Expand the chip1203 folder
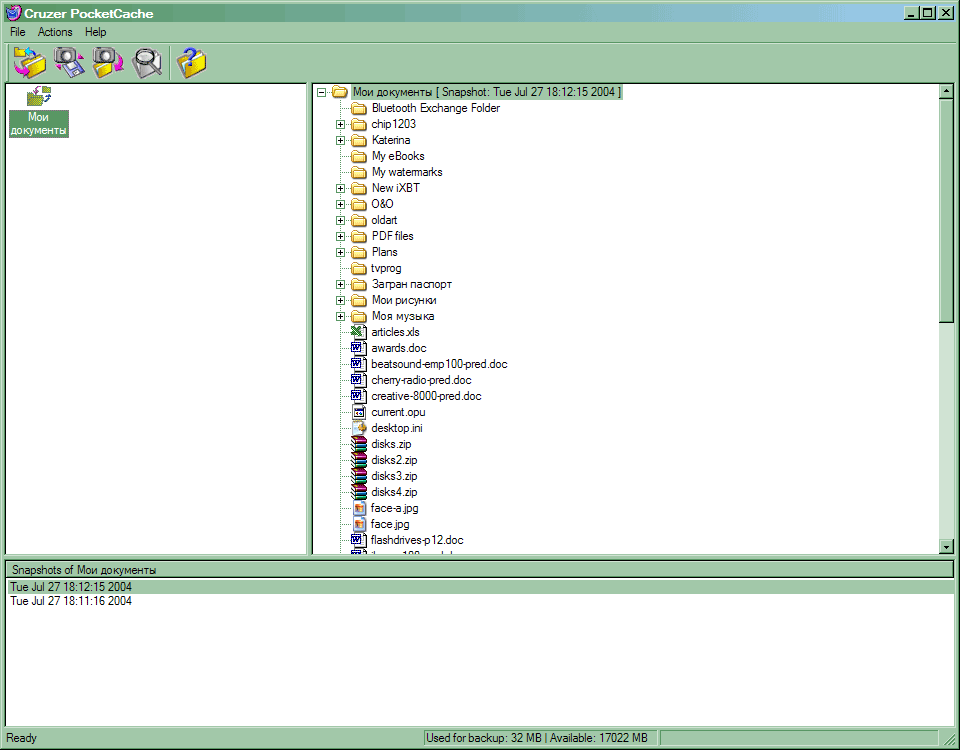Image resolution: width=960 pixels, height=750 pixels. (341, 124)
